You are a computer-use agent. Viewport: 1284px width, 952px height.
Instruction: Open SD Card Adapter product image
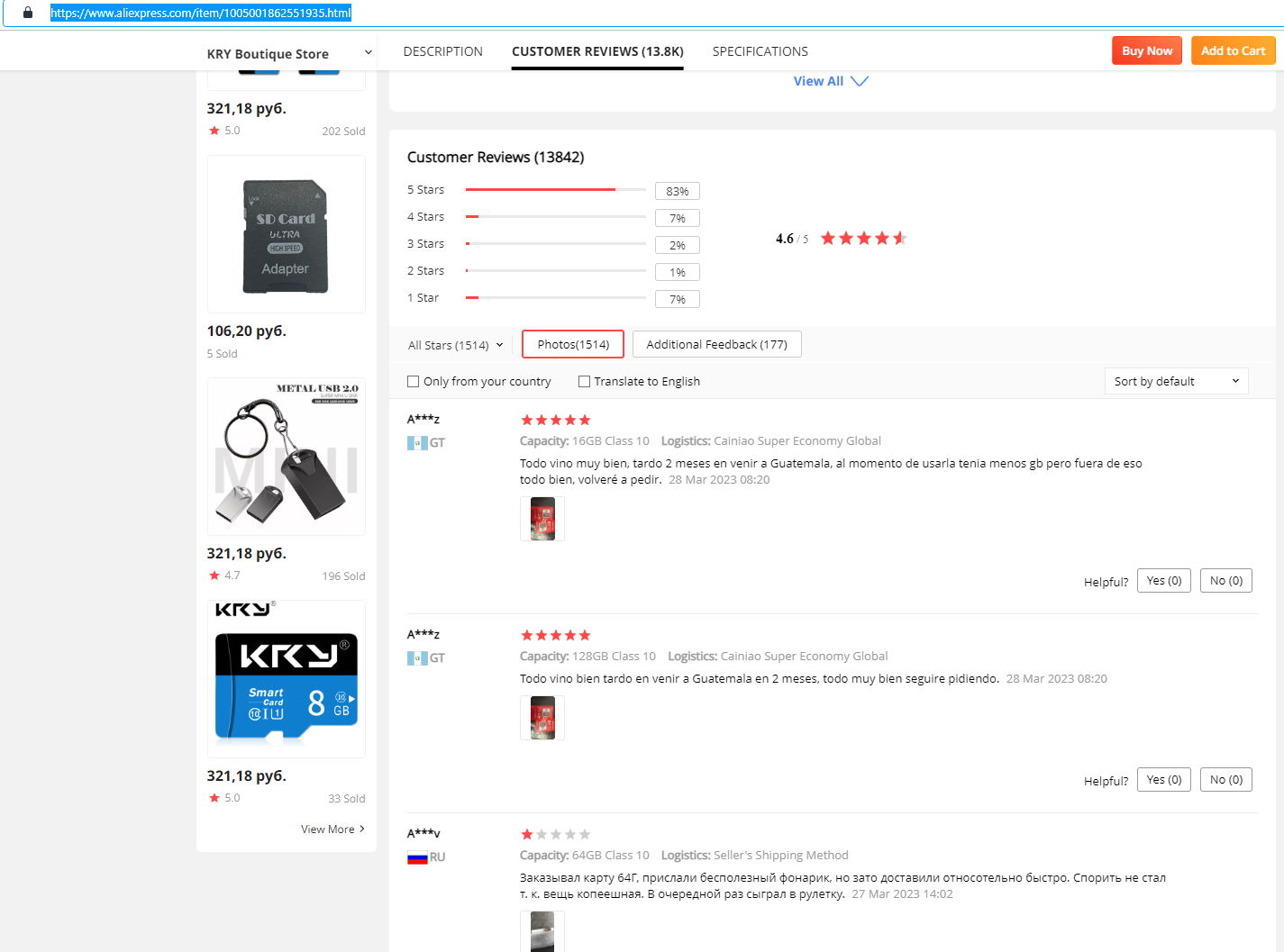287,234
